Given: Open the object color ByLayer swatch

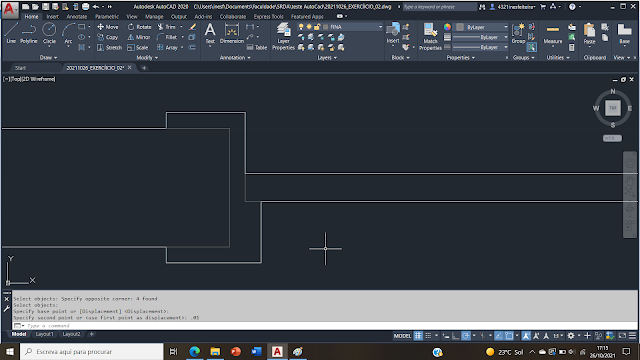Looking at the screenshot, I should [x=482, y=27].
